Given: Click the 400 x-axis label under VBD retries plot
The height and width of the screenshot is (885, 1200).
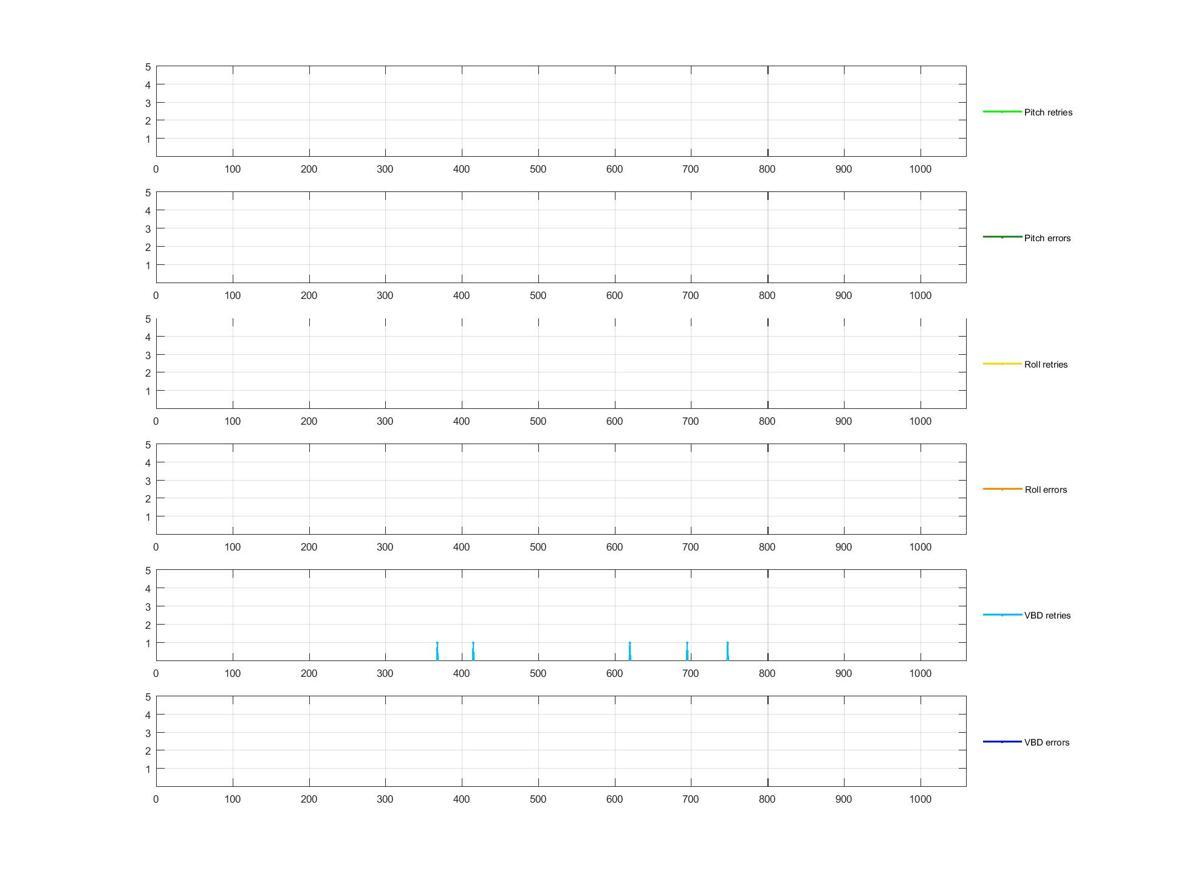Looking at the screenshot, I should pos(461,673).
